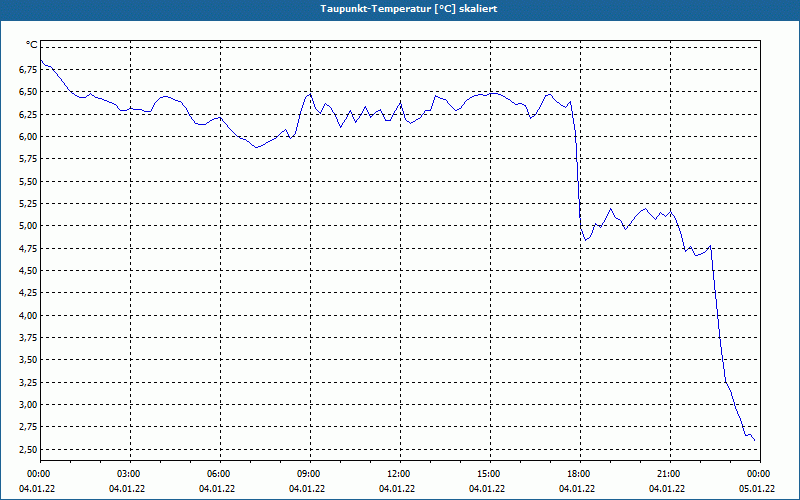This screenshot has height=500, width=800.
Task: Click the 18:00 time label on x-axis
Action: click(x=580, y=474)
